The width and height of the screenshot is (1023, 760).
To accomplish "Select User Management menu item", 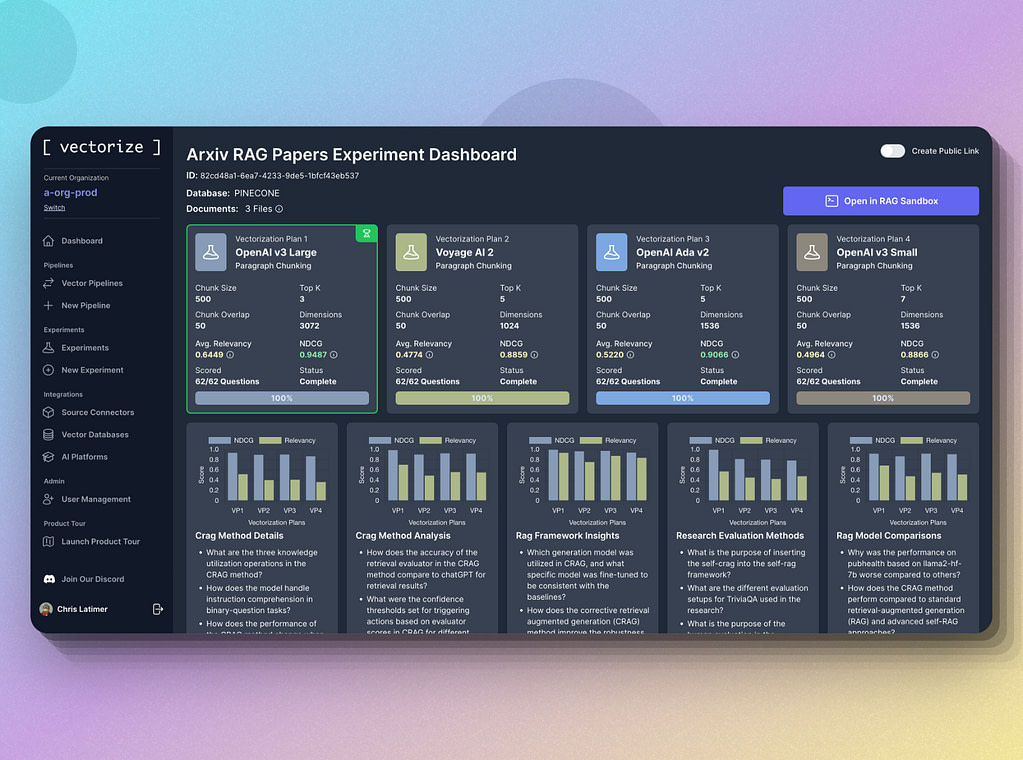I will coord(95,499).
